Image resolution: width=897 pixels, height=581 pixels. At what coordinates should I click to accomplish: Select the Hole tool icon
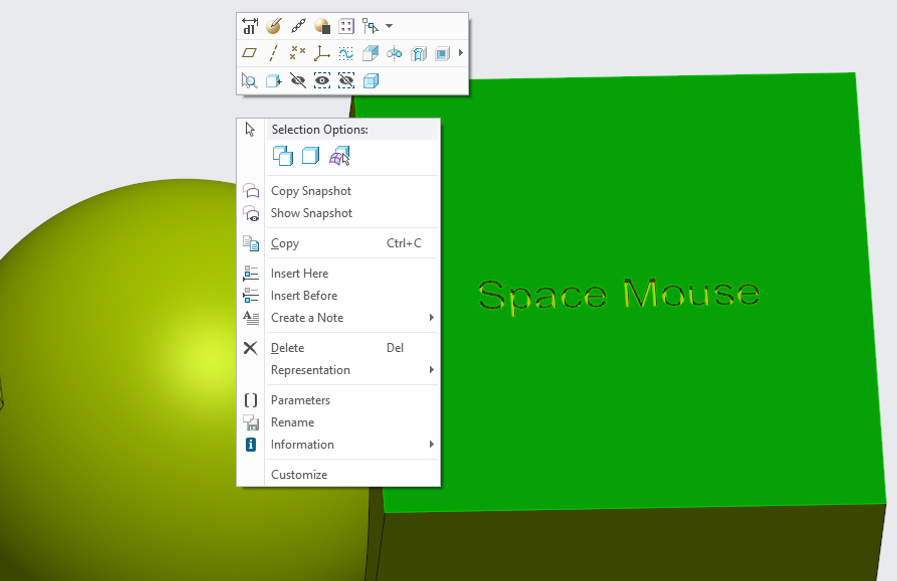pos(419,53)
